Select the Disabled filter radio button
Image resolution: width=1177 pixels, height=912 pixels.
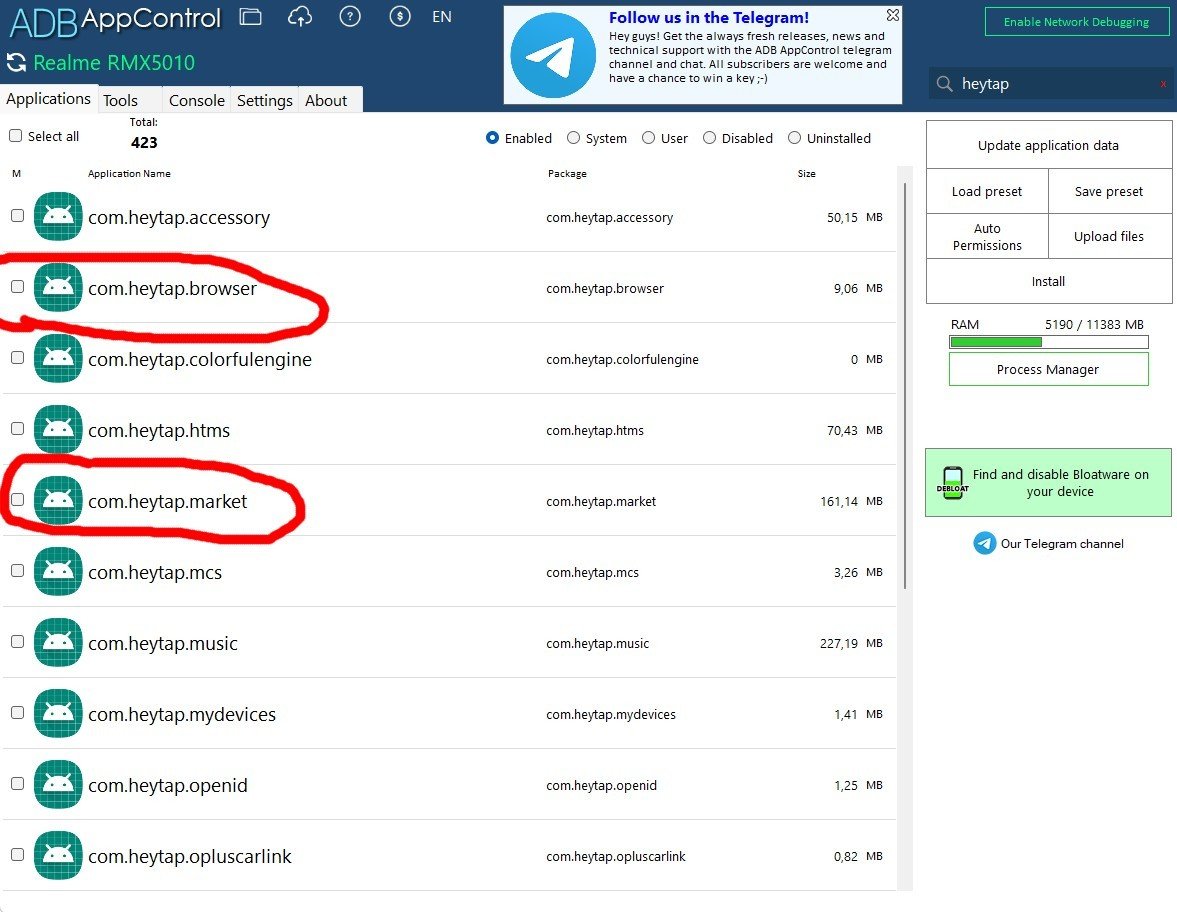tap(709, 138)
